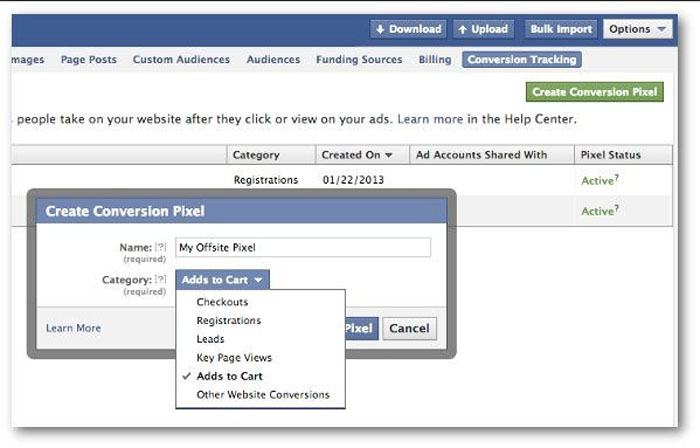Open the Adds to Cart category dropdown
This screenshot has width=700, height=448.
tap(225, 280)
